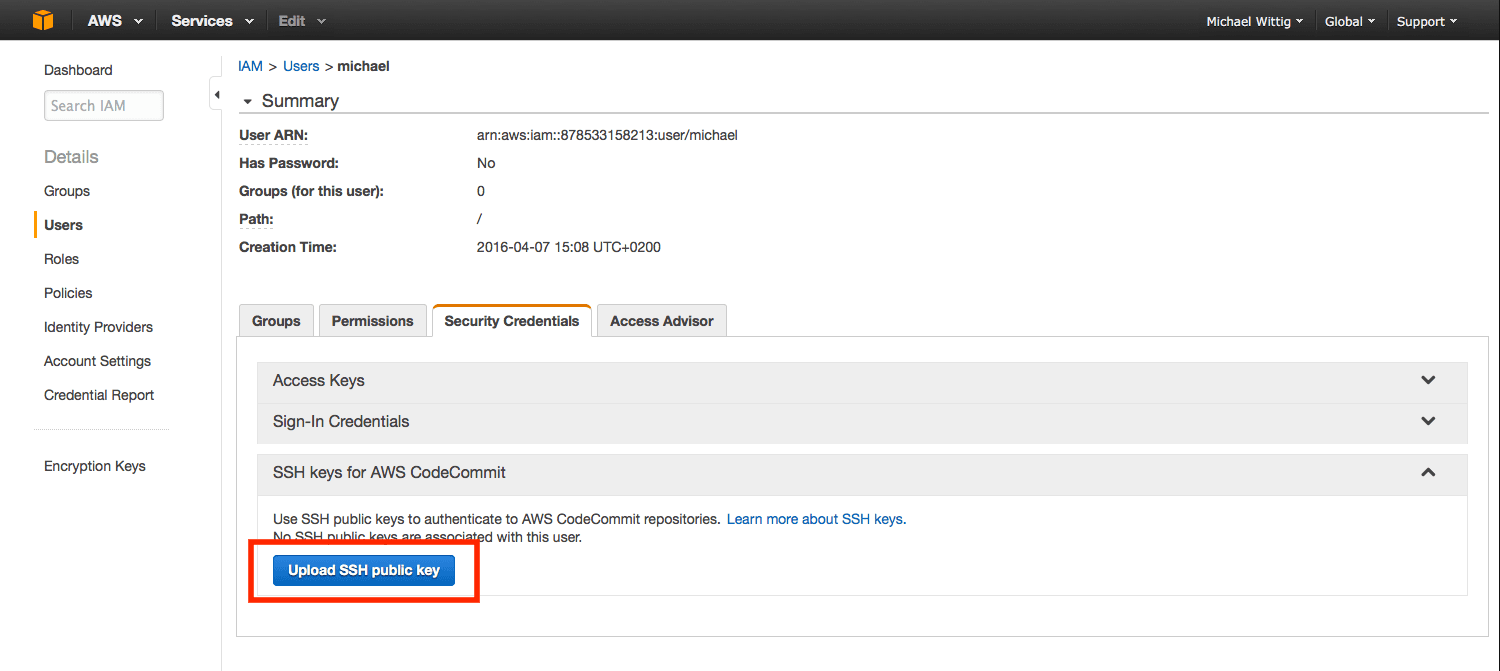This screenshot has width=1500, height=671.
Task: Switch to the Access Advisor tab
Action: [x=661, y=321]
